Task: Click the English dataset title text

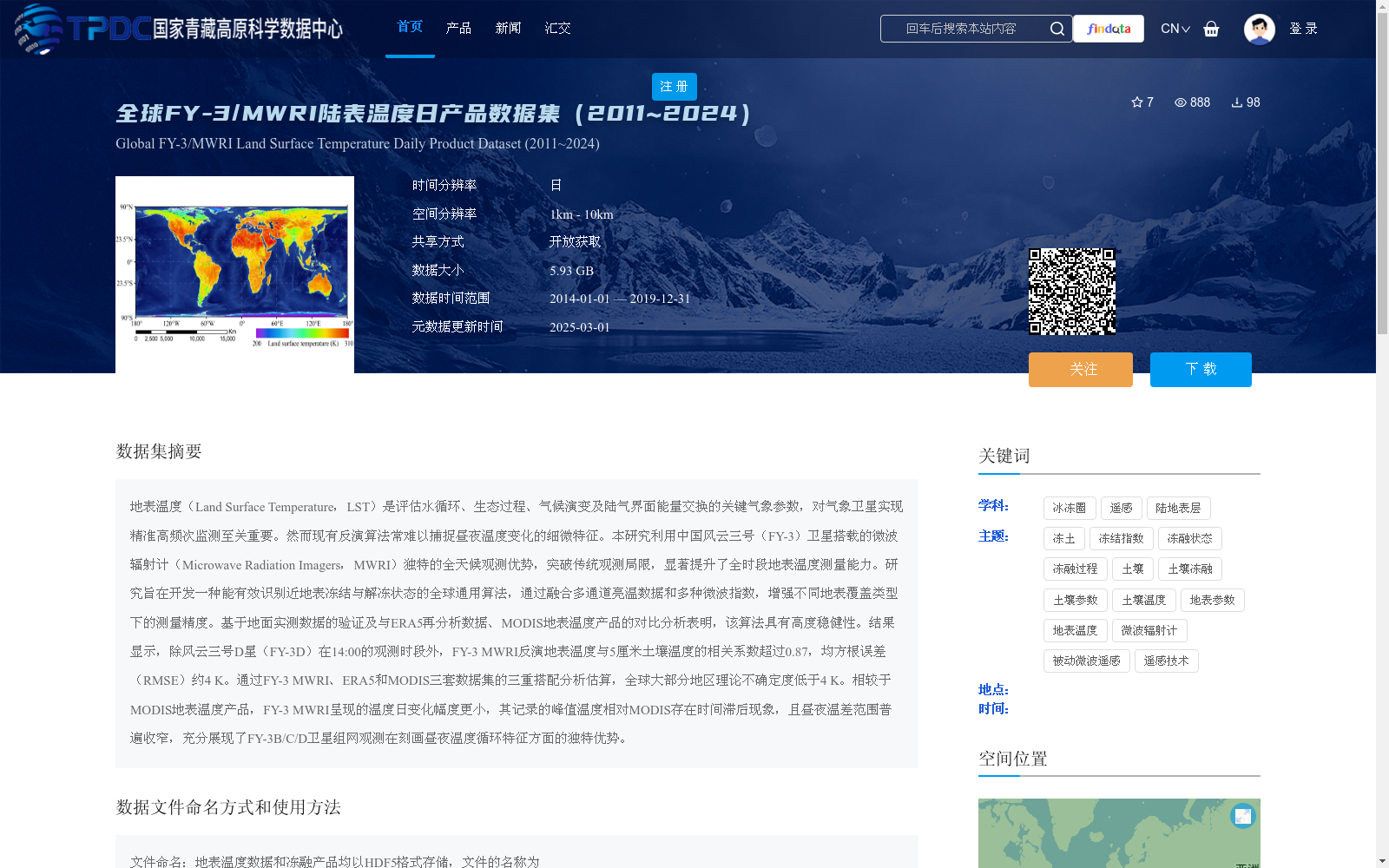Action: point(358,144)
